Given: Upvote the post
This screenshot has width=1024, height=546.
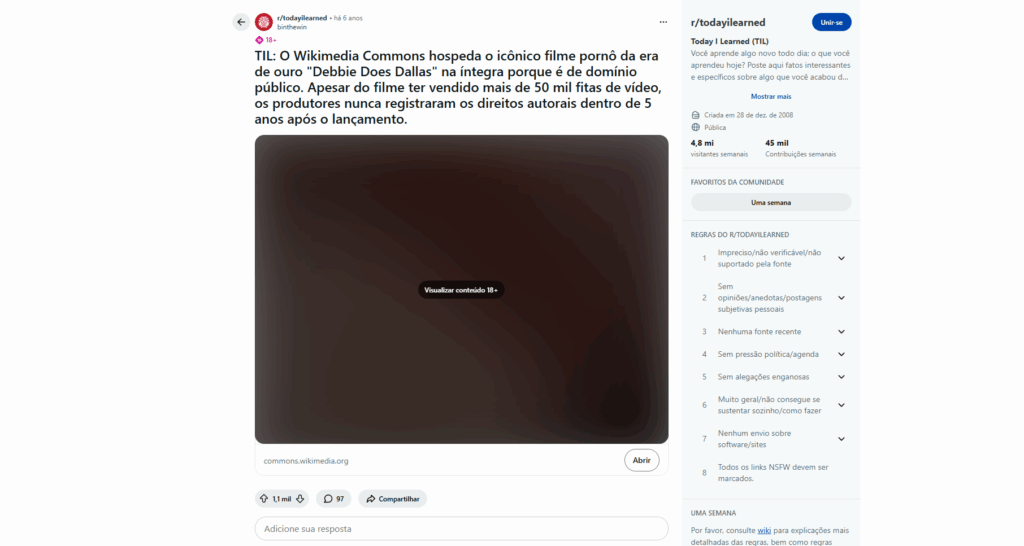Looking at the screenshot, I should [x=264, y=499].
